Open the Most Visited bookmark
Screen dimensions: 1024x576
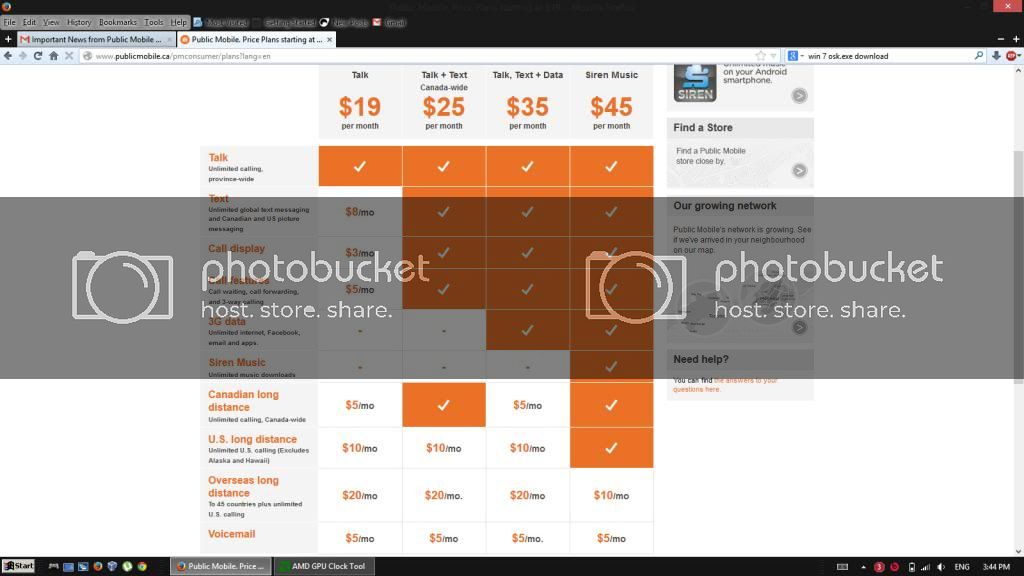(221, 22)
